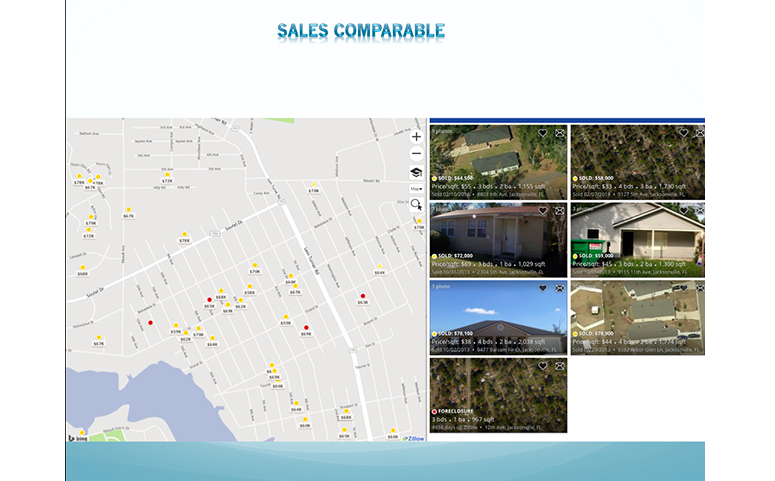Select the red marker labeled $63K
The image size is (775, 481).
tap(362, 298)
